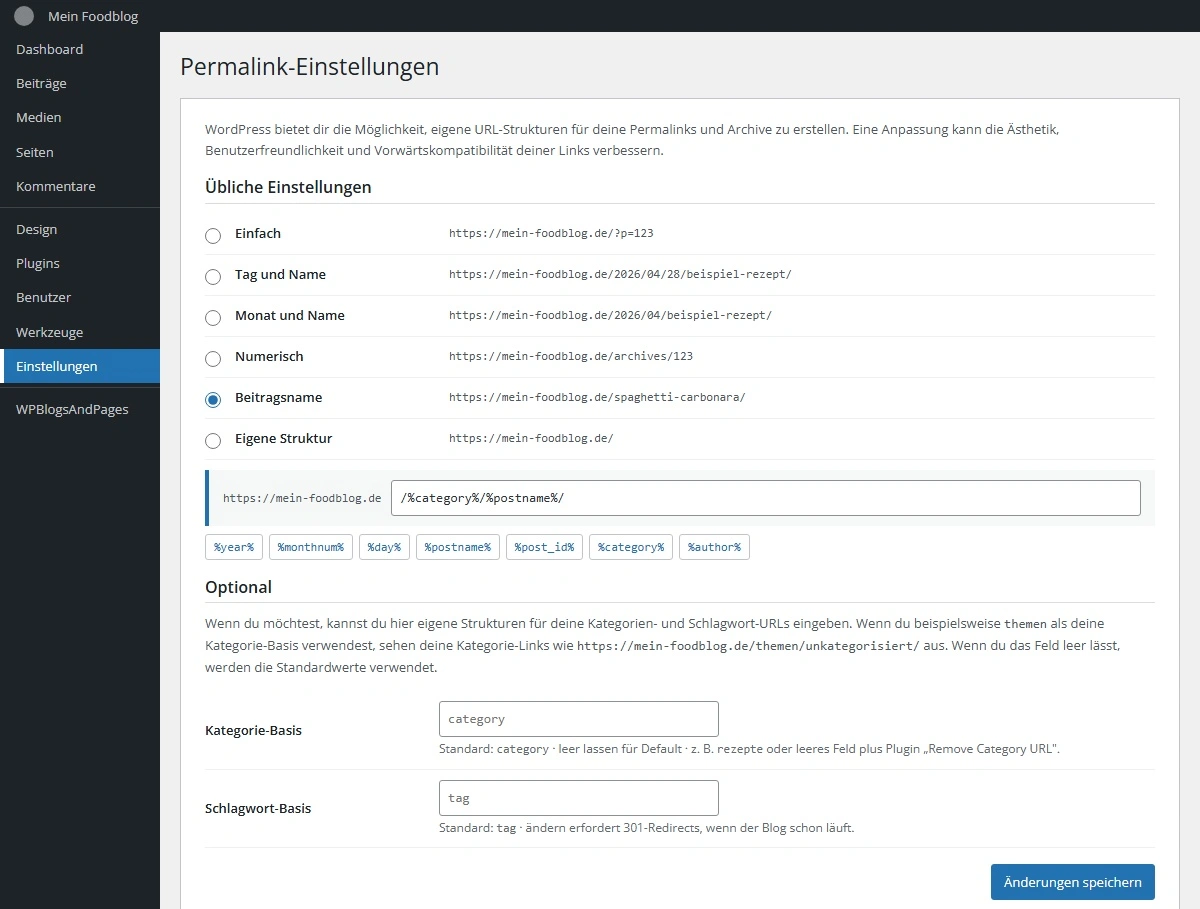Viewport: 1200px width, 909px height.
Task: Insert the %day% tag button
Action: [384, 547]
